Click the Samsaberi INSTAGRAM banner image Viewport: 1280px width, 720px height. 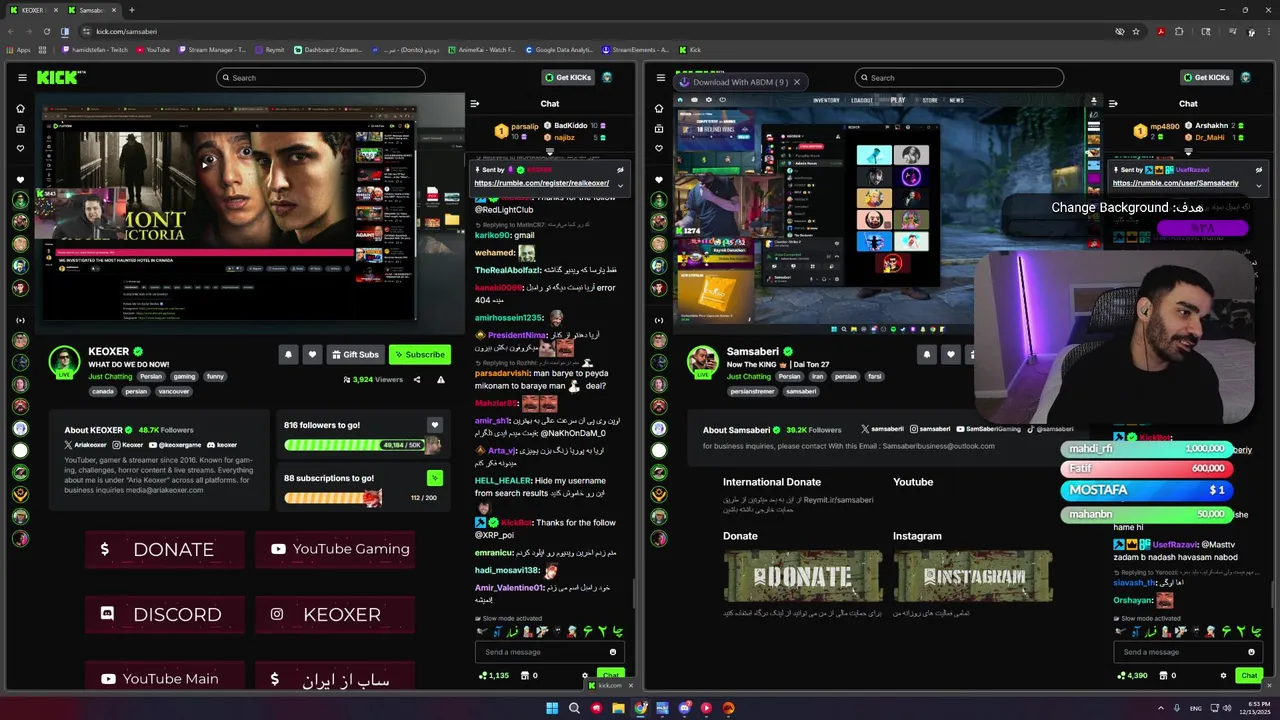pos(972,575)
